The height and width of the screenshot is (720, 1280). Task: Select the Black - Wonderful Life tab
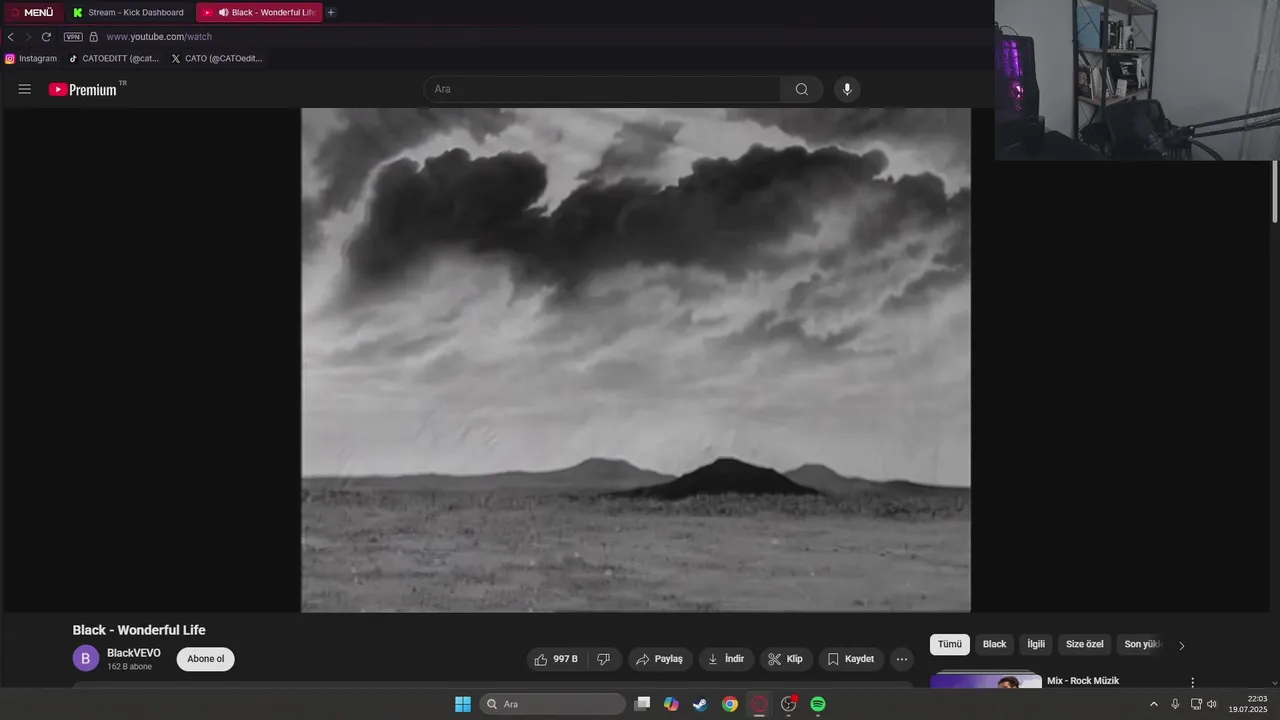pos(259,12)
